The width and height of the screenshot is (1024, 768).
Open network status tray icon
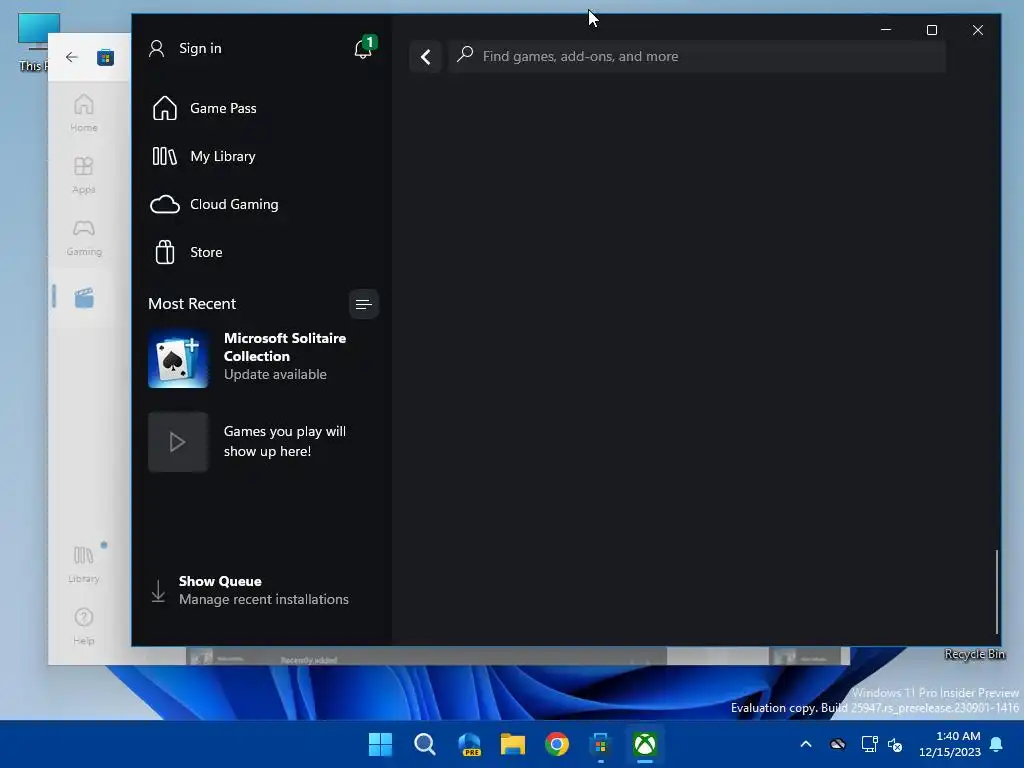point(869,744)
